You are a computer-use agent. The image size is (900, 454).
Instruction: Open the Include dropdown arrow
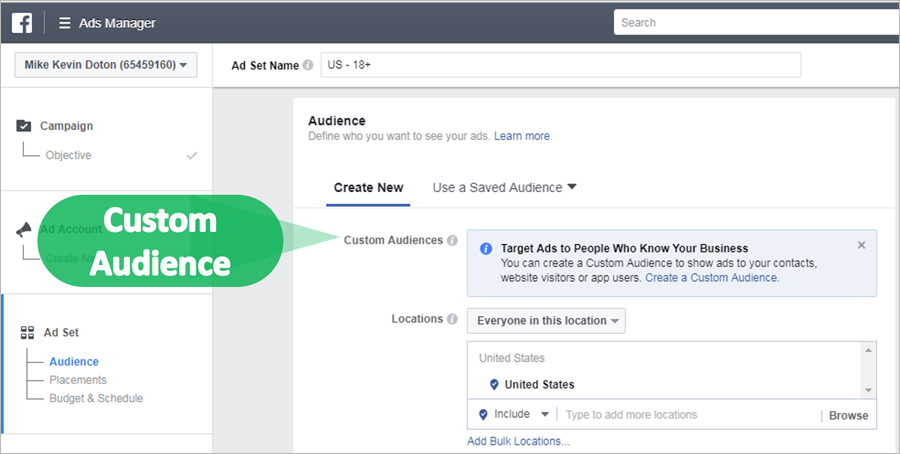click(x=545, y=414)
